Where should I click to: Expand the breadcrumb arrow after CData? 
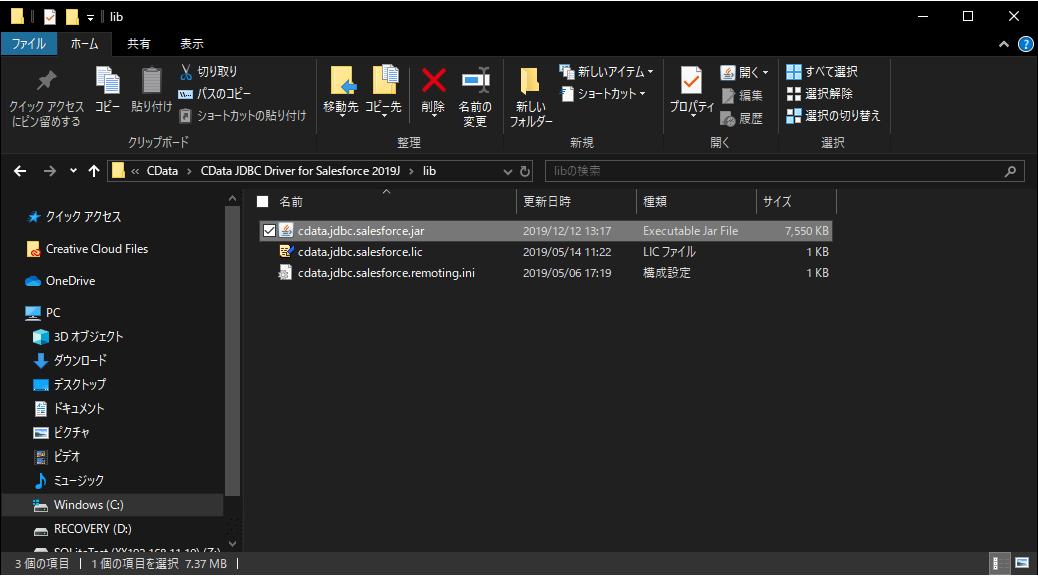click(189, 171)
